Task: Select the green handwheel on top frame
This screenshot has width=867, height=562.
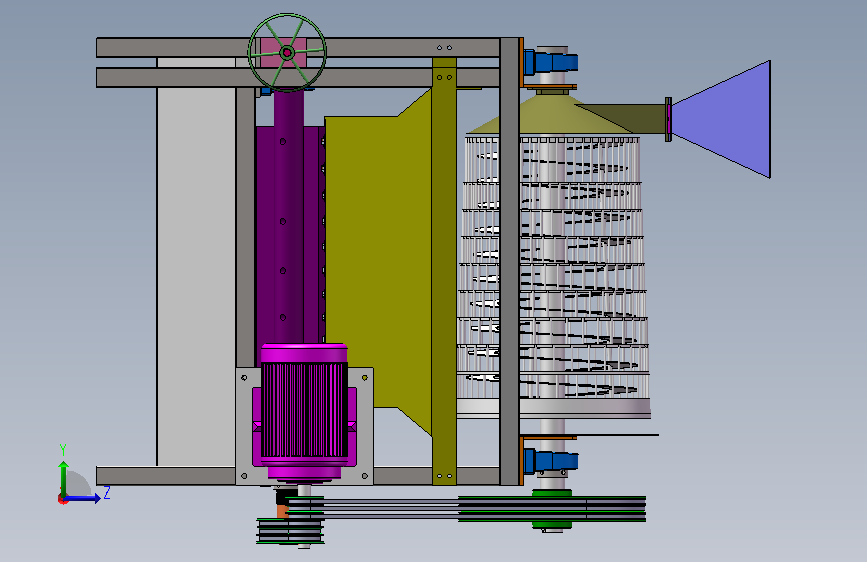Action: (287, 53)
